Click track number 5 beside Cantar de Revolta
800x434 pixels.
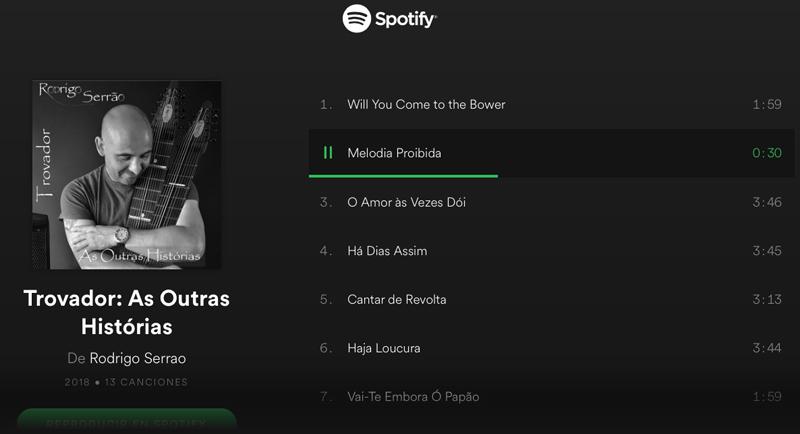coord(326,299)
